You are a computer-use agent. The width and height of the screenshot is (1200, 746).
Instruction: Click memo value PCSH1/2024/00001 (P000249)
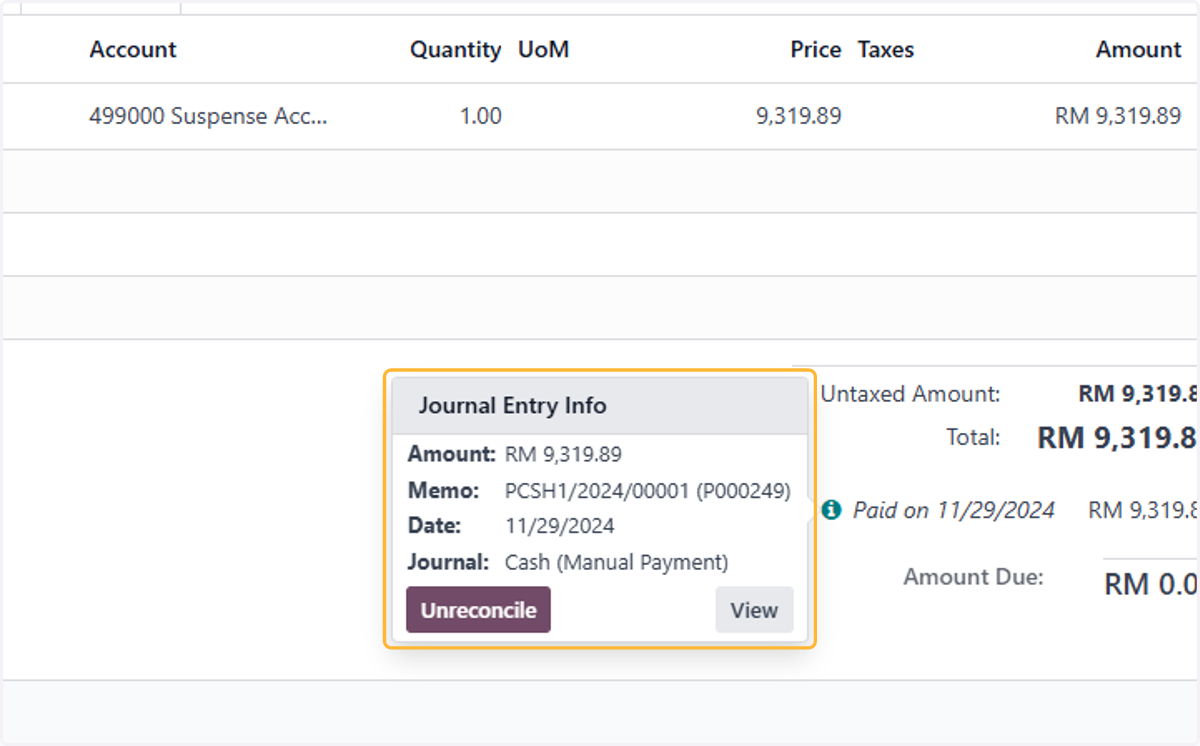tap(648, 491)
